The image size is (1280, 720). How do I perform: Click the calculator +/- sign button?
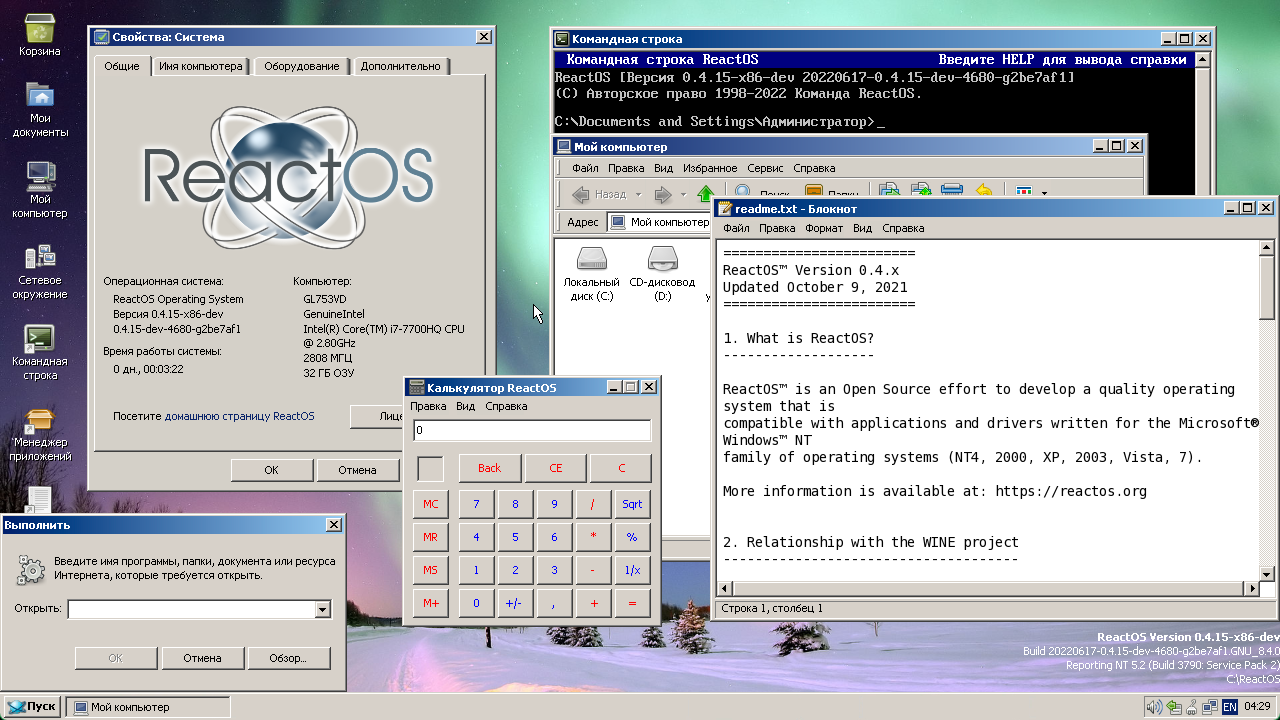tap(515, 603)
